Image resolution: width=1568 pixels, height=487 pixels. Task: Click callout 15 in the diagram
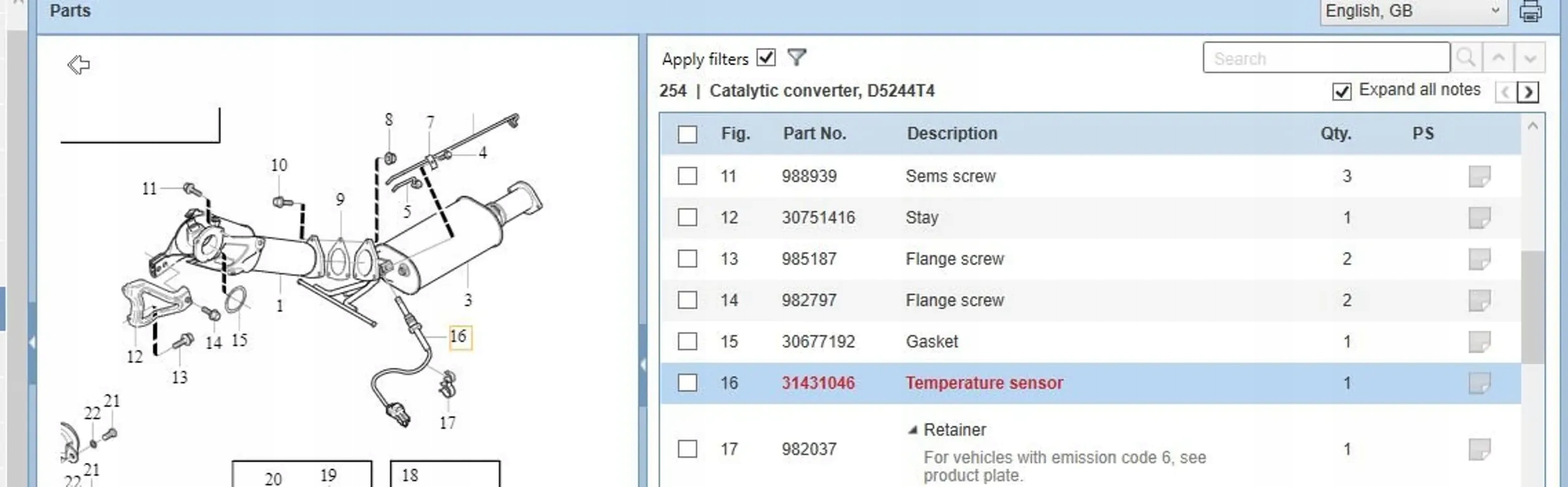tap(239, 340)
